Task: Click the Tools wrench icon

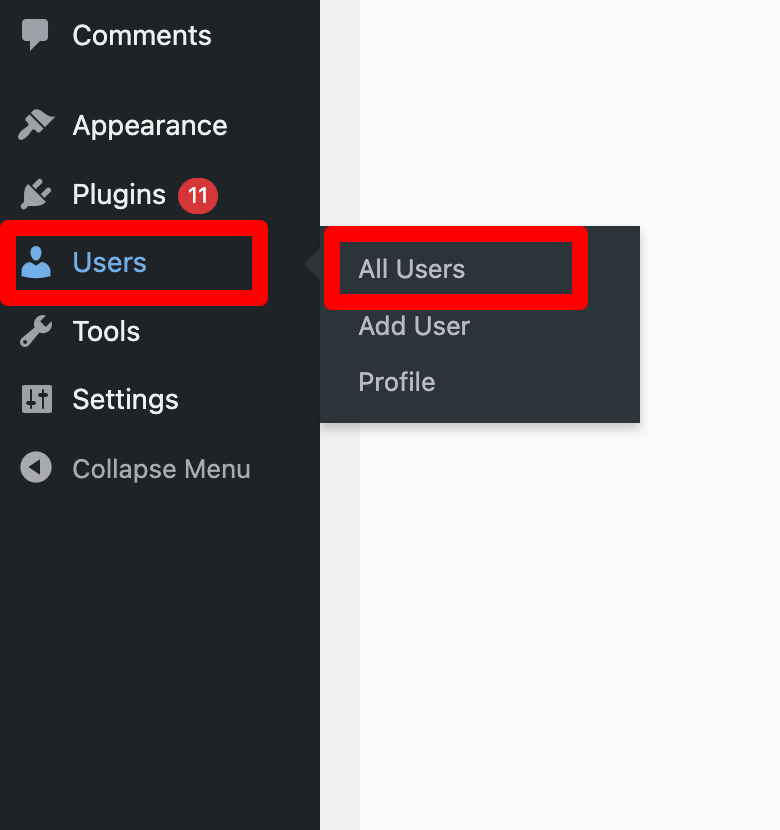Action: [36, 331]
